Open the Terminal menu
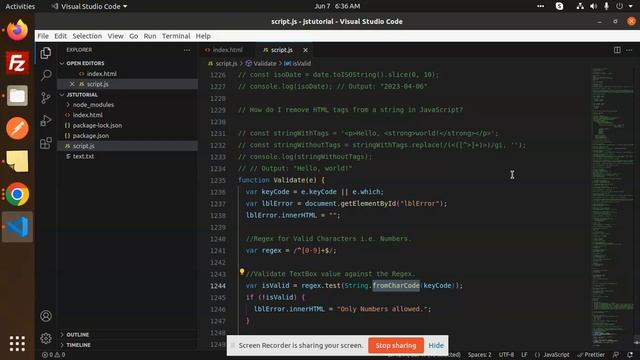640x360 pixels. click(x=176, y=36)
